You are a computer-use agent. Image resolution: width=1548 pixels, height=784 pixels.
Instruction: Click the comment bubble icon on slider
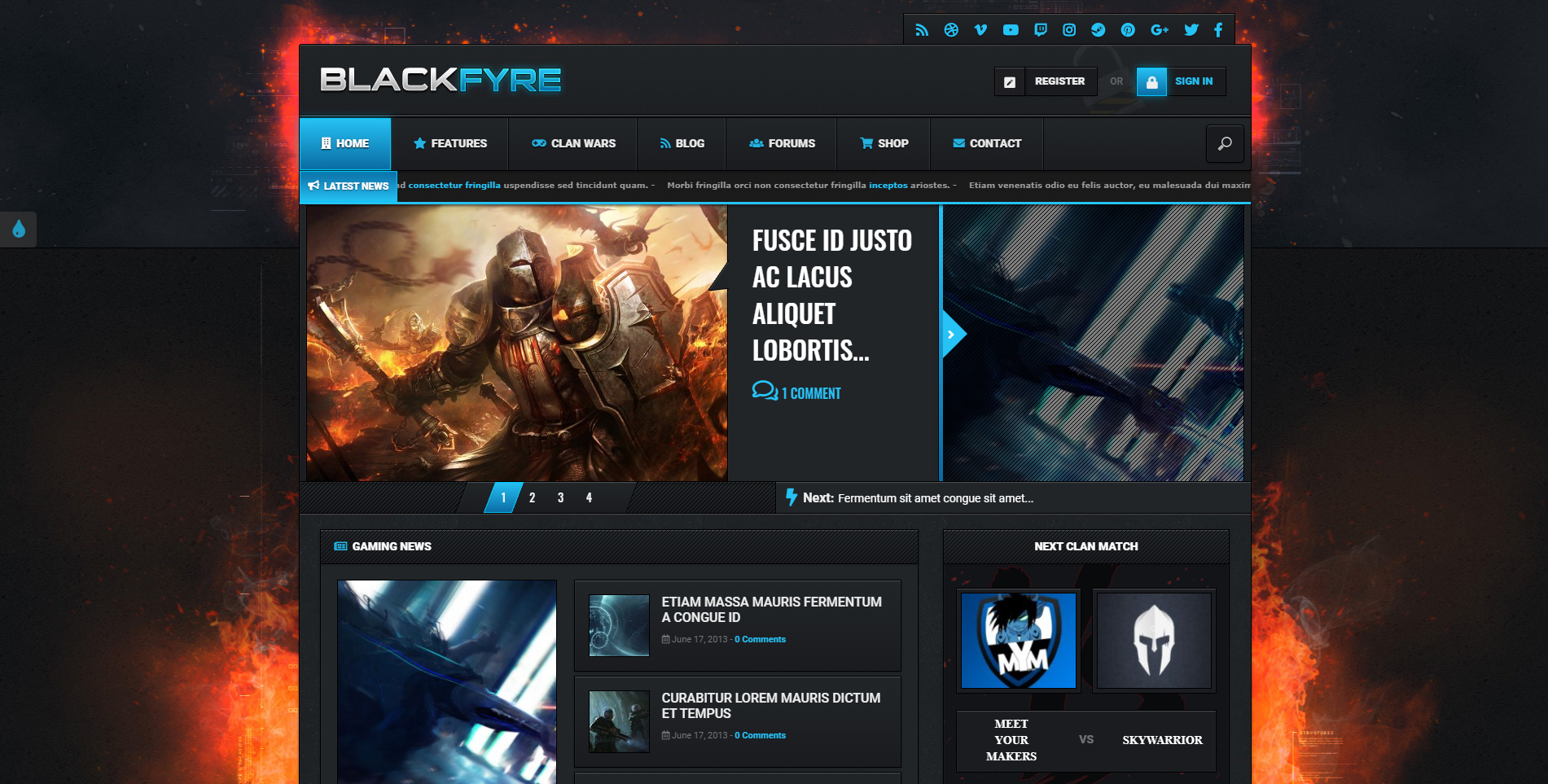[x=765, y=392]
